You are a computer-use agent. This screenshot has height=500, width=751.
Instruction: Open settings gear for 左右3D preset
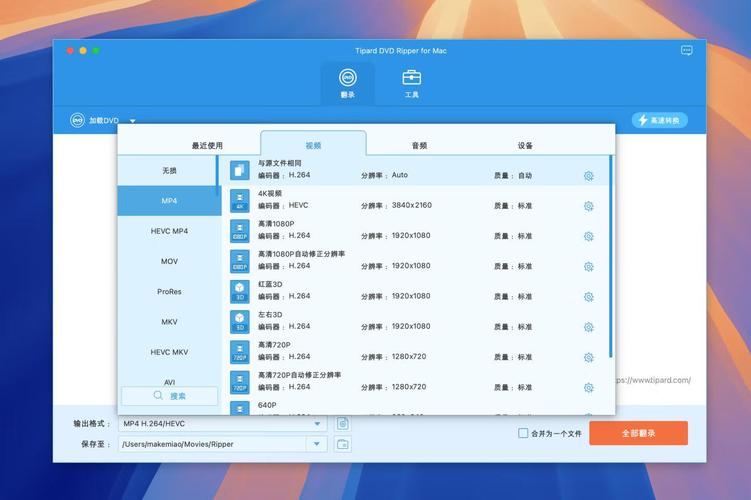click(589, 327)
